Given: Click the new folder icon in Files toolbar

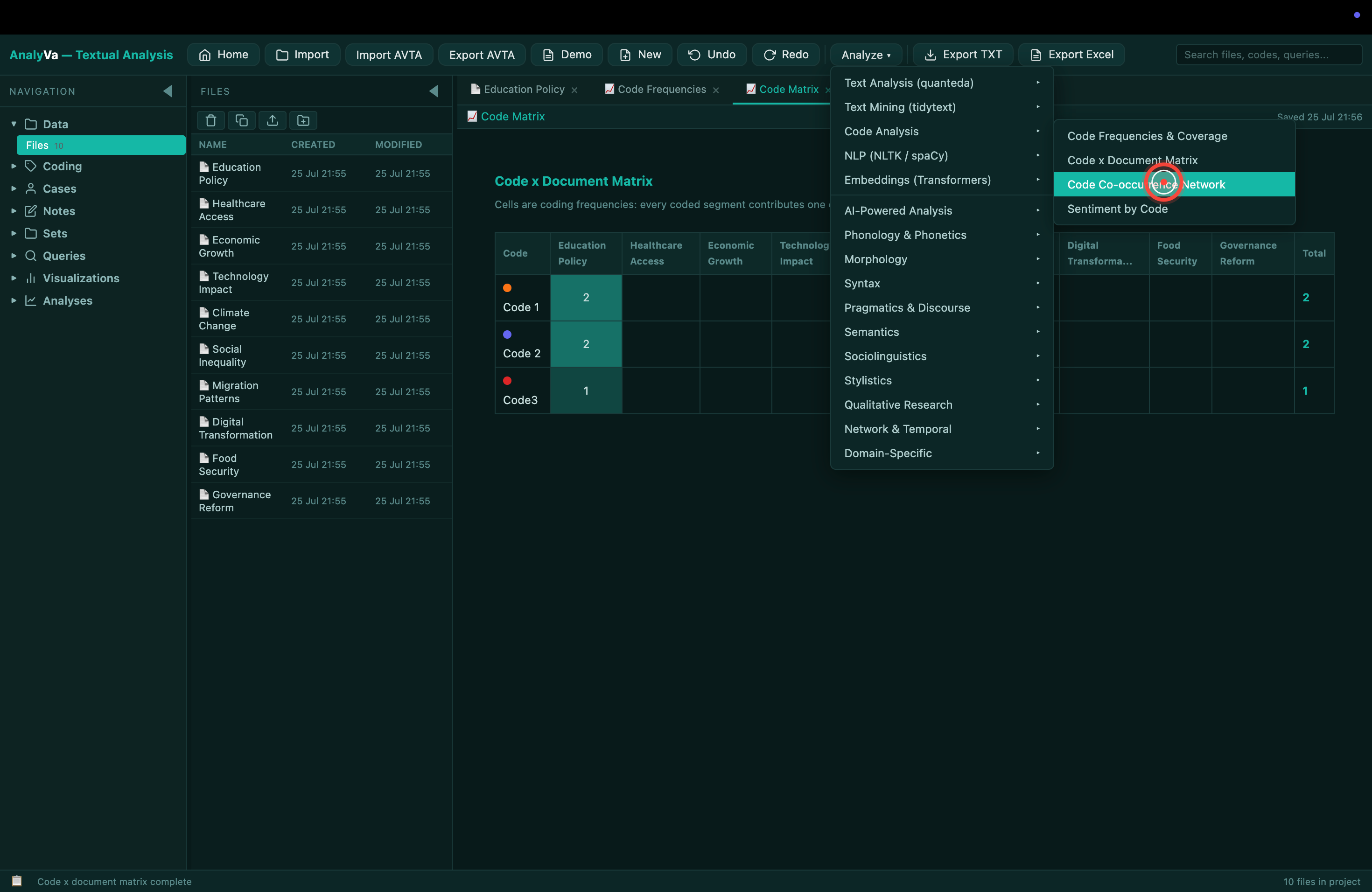Looking at the screenshot, I should (x=303, y=120).
